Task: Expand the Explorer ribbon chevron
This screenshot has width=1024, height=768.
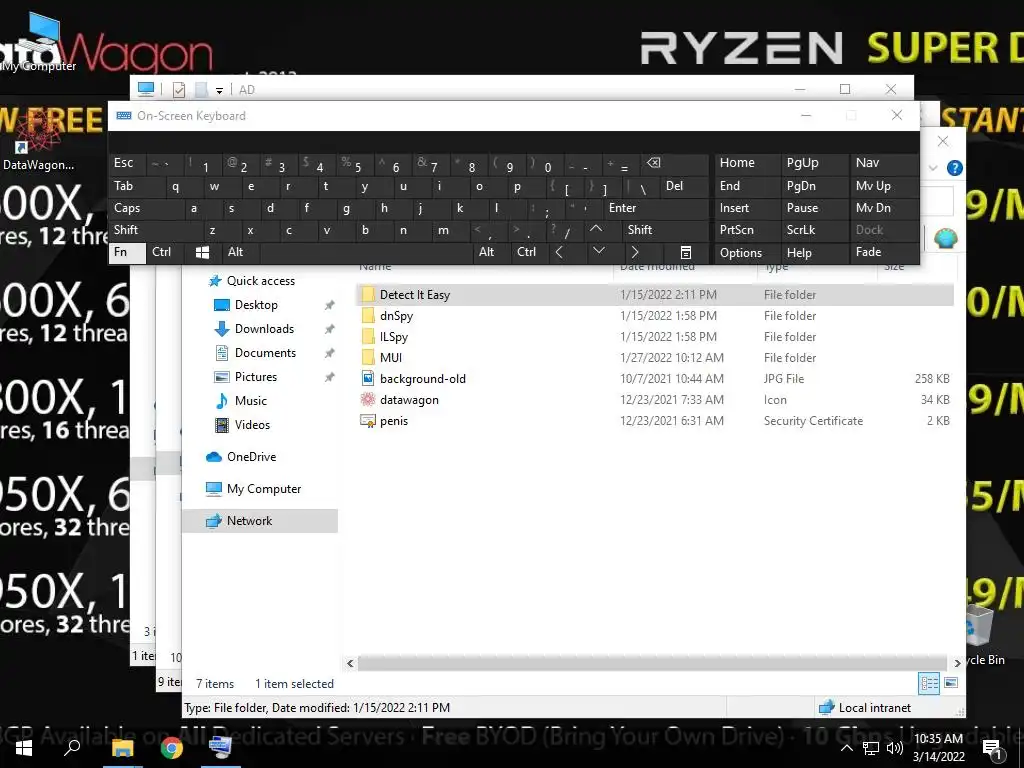Action: coord(933,168)
